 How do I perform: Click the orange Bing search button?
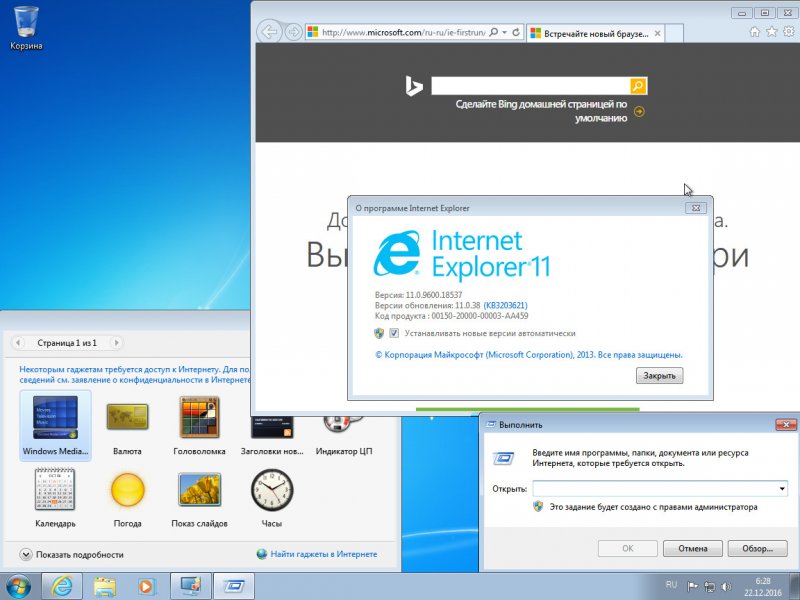tap(638, 86)
